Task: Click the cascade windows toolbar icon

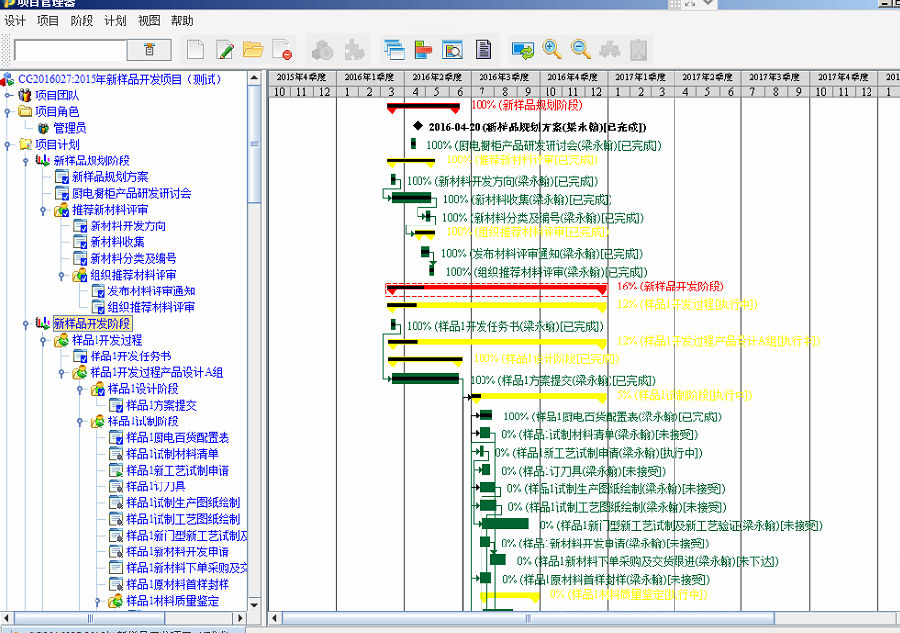Action: click(x=394, y=49)
